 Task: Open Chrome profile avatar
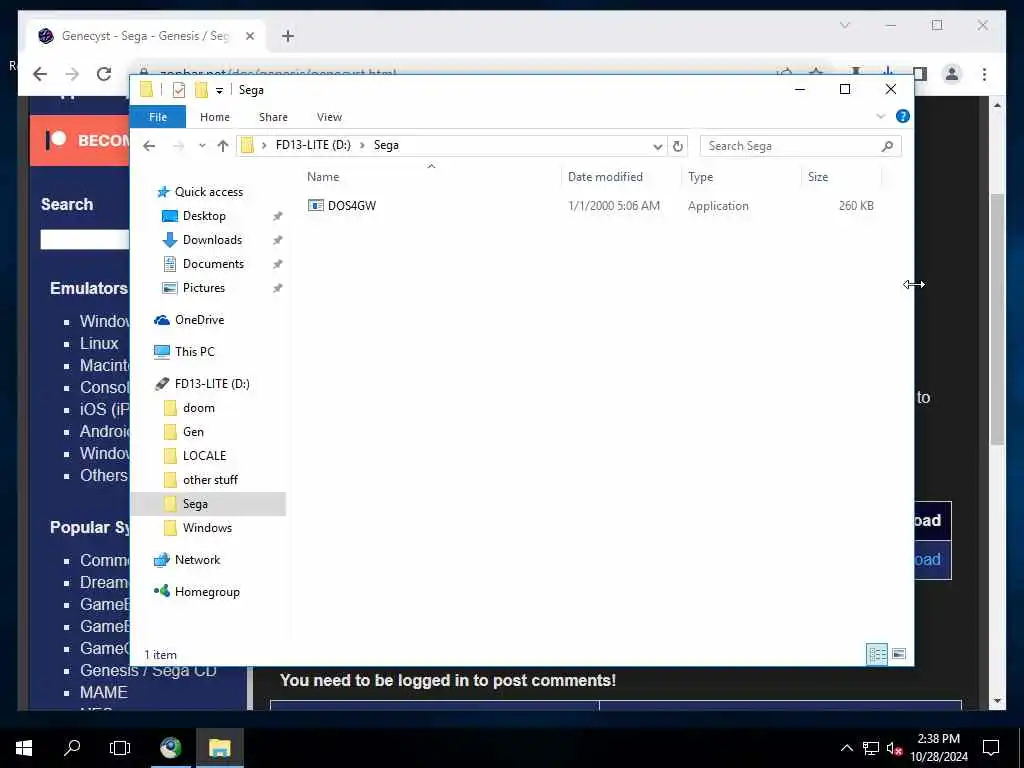[x=952, y=74]
